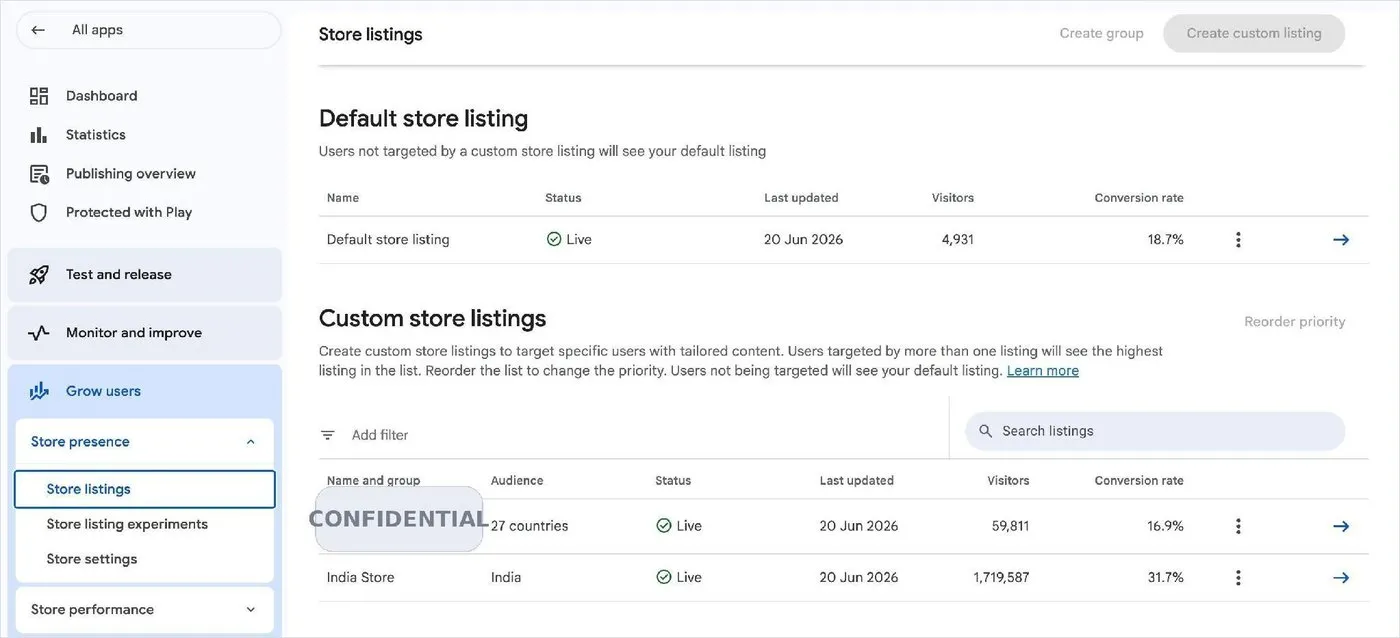Focus the Search listings field
1400x638 pixels.
click(x=1155, y=431)
